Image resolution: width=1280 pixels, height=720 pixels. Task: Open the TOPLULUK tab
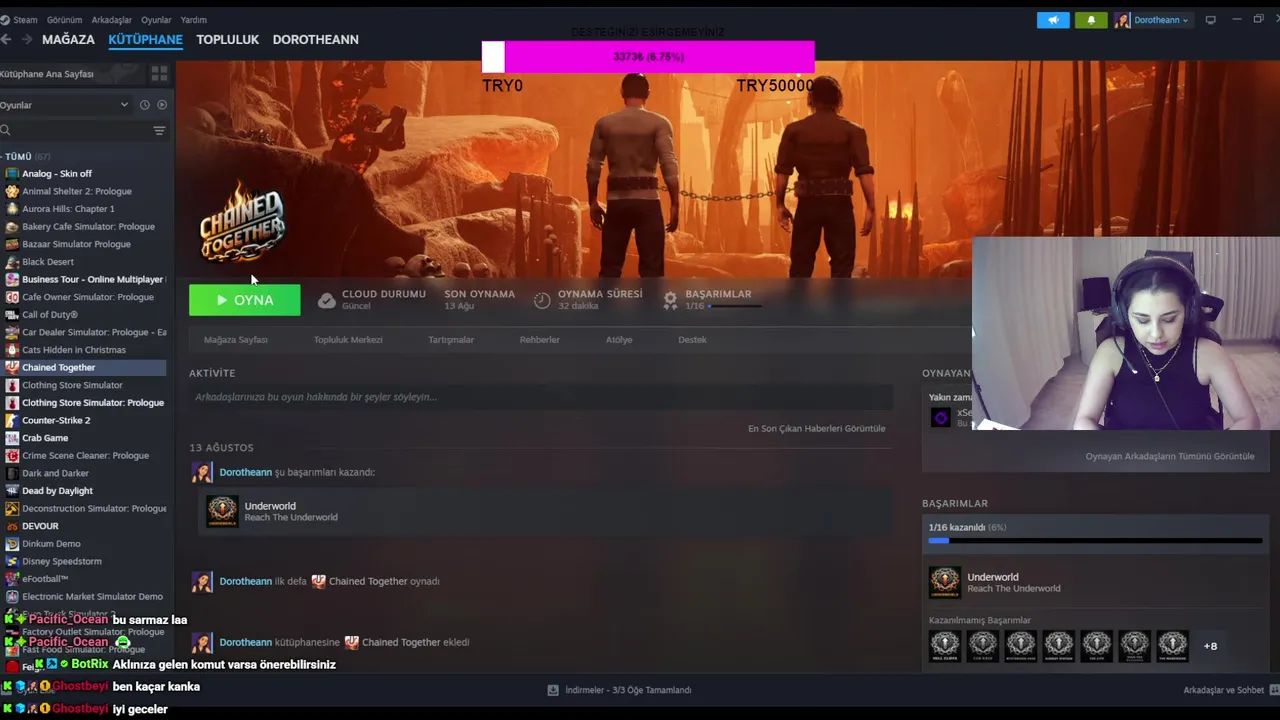pos(227,39)
